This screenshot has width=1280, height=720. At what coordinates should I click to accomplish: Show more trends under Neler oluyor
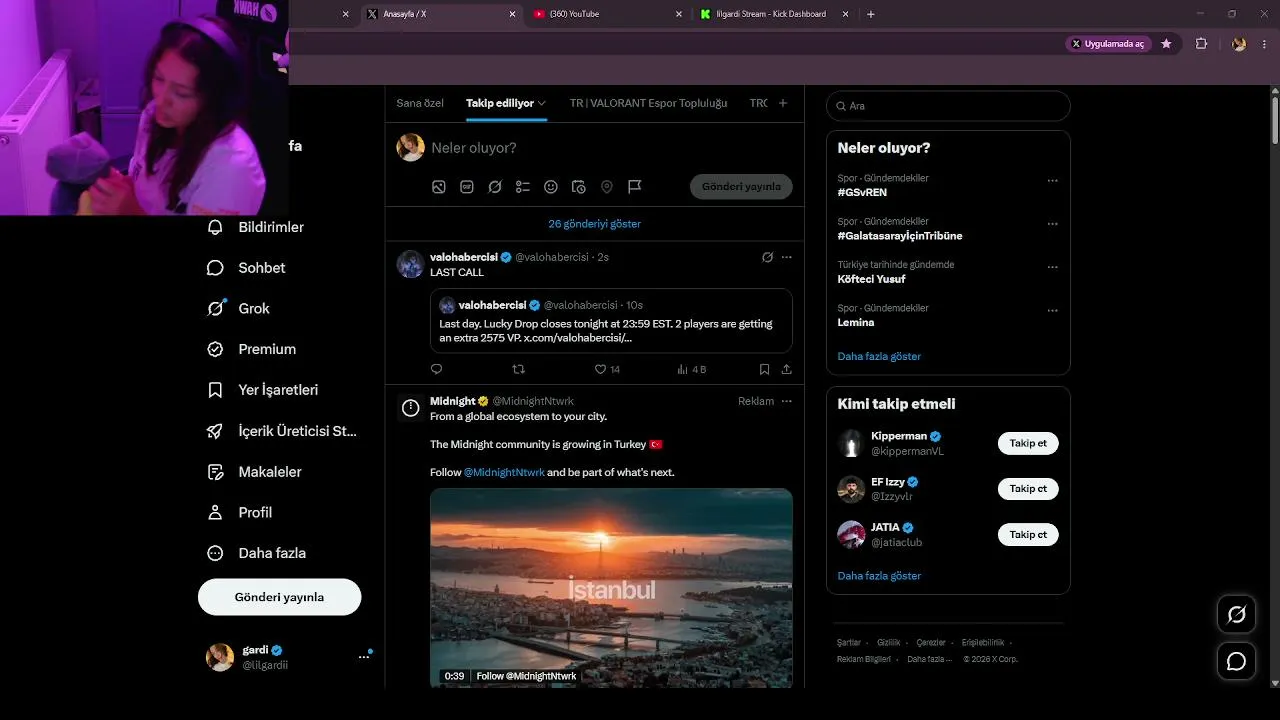[879, 356]
